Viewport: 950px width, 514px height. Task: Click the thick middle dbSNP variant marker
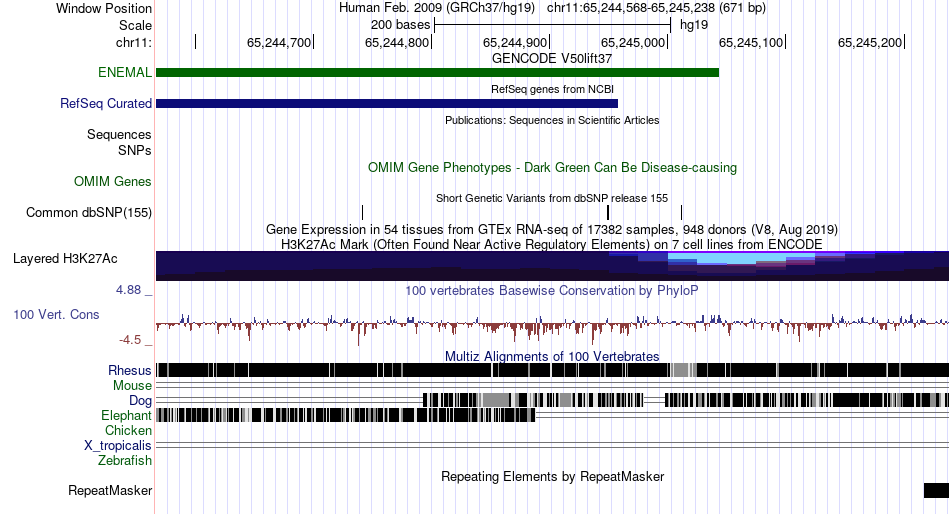point(608,212)
